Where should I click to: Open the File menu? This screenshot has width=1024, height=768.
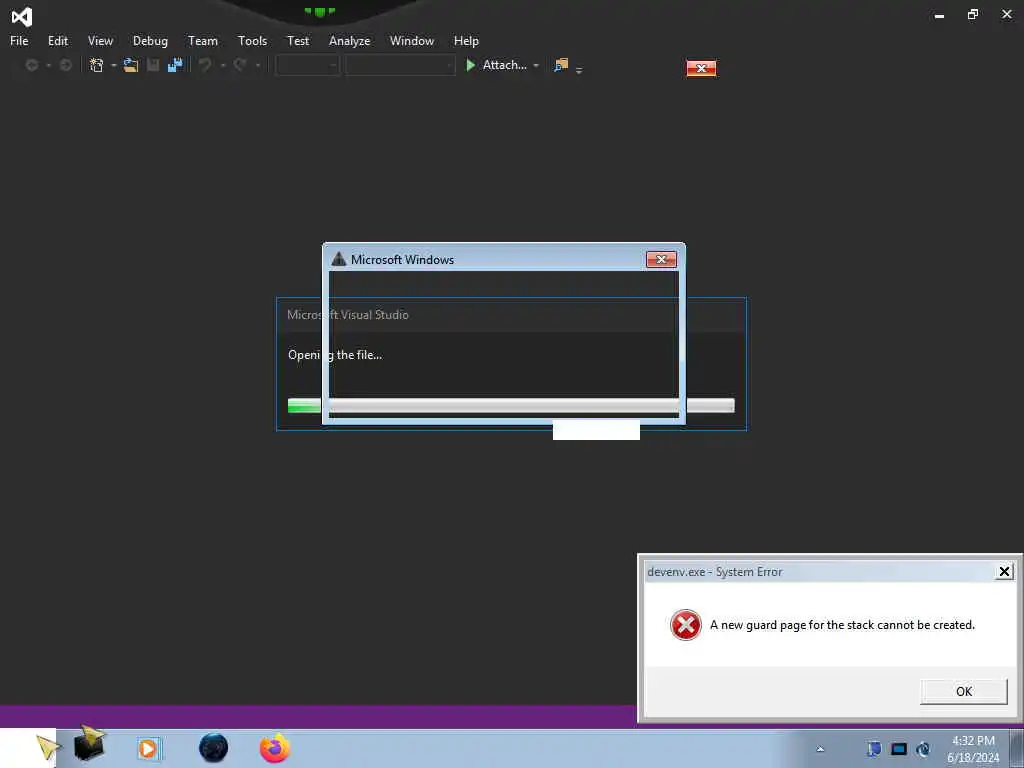click(x=19, y=40)
